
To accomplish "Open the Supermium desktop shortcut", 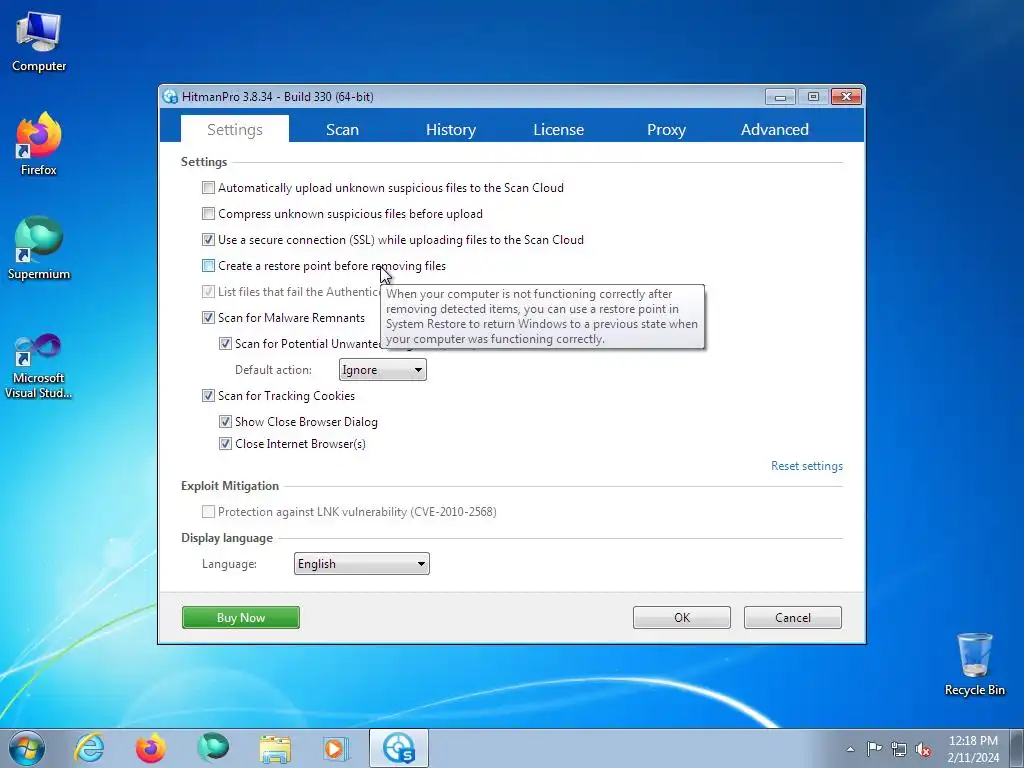I will [39, 248].
